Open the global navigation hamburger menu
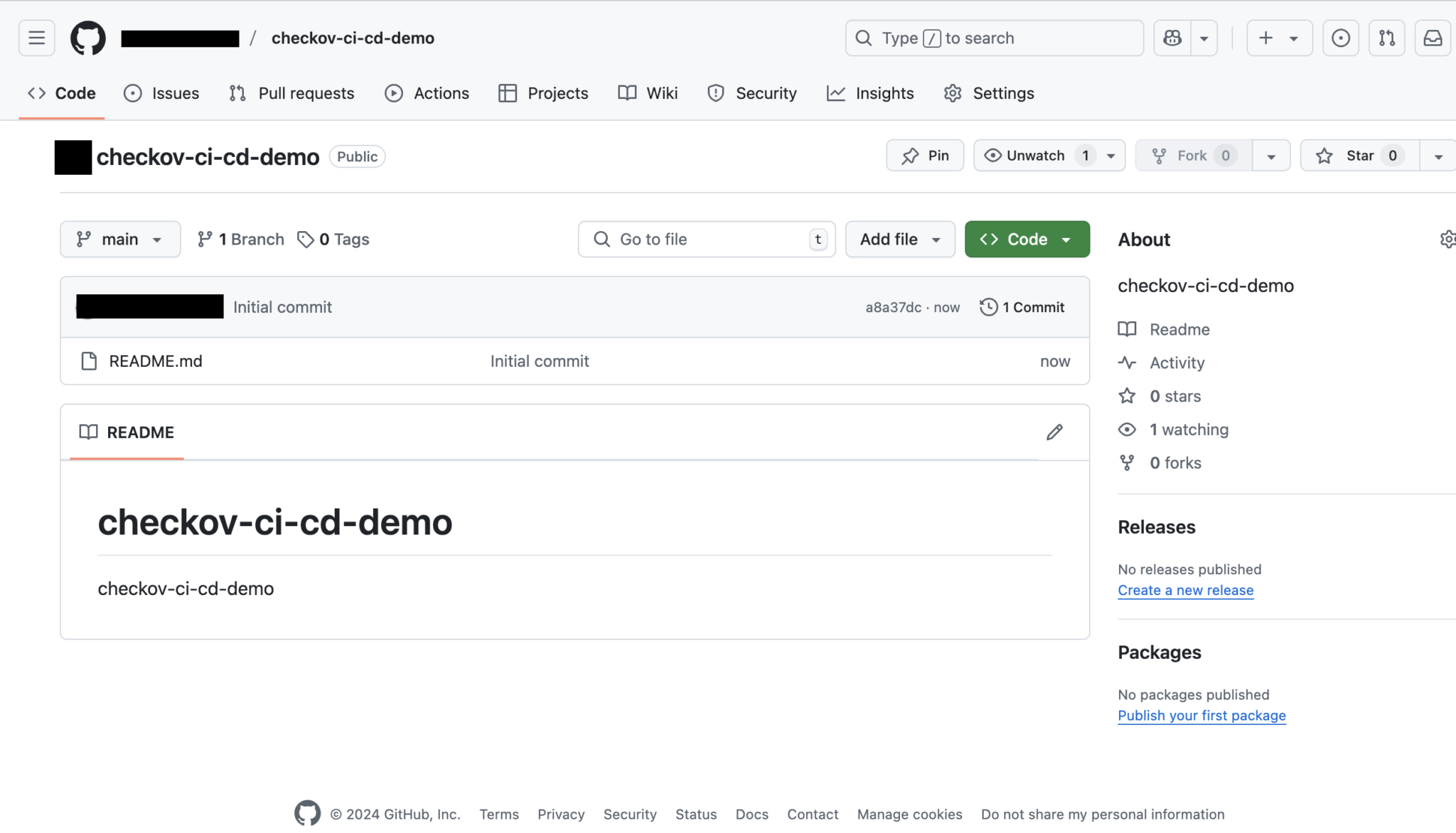1456x833 pixels. (x=36, y=38)
